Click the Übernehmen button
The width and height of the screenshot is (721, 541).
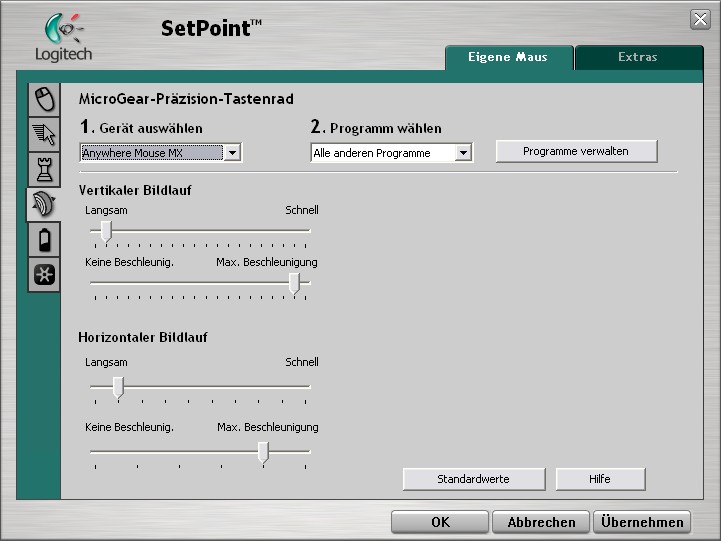click(642, 522)
